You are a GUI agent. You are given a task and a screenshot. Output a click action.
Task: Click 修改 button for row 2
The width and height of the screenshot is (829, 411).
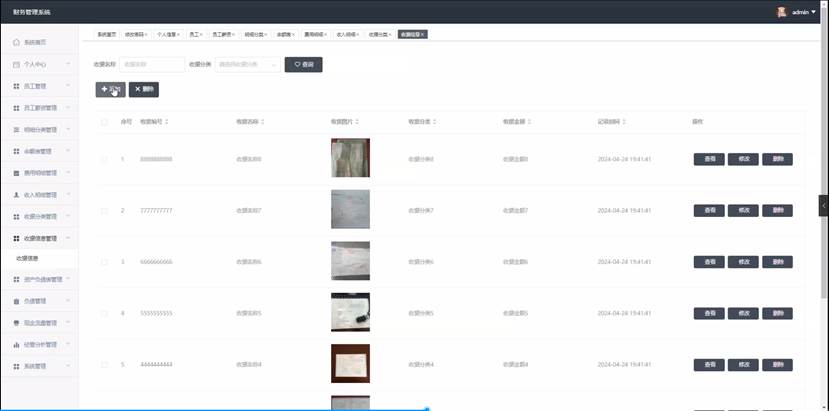743,211
